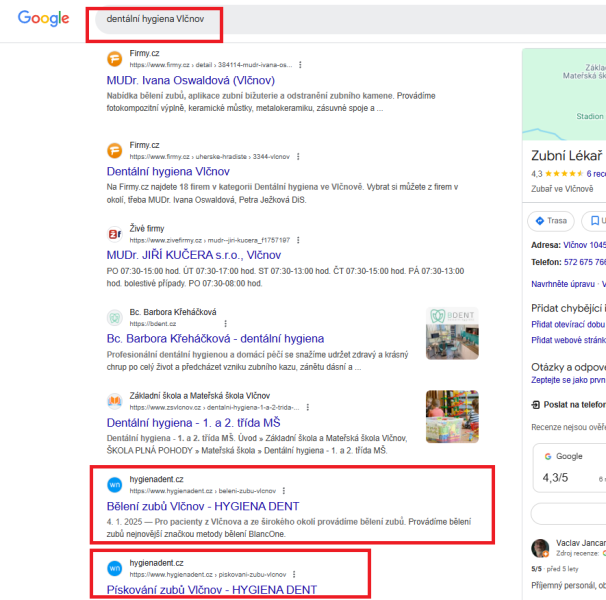Open three-dot menu for beleni-zubu-vlcnov result
The width and height of the screenshot is (606, 600).
(284, 491)
